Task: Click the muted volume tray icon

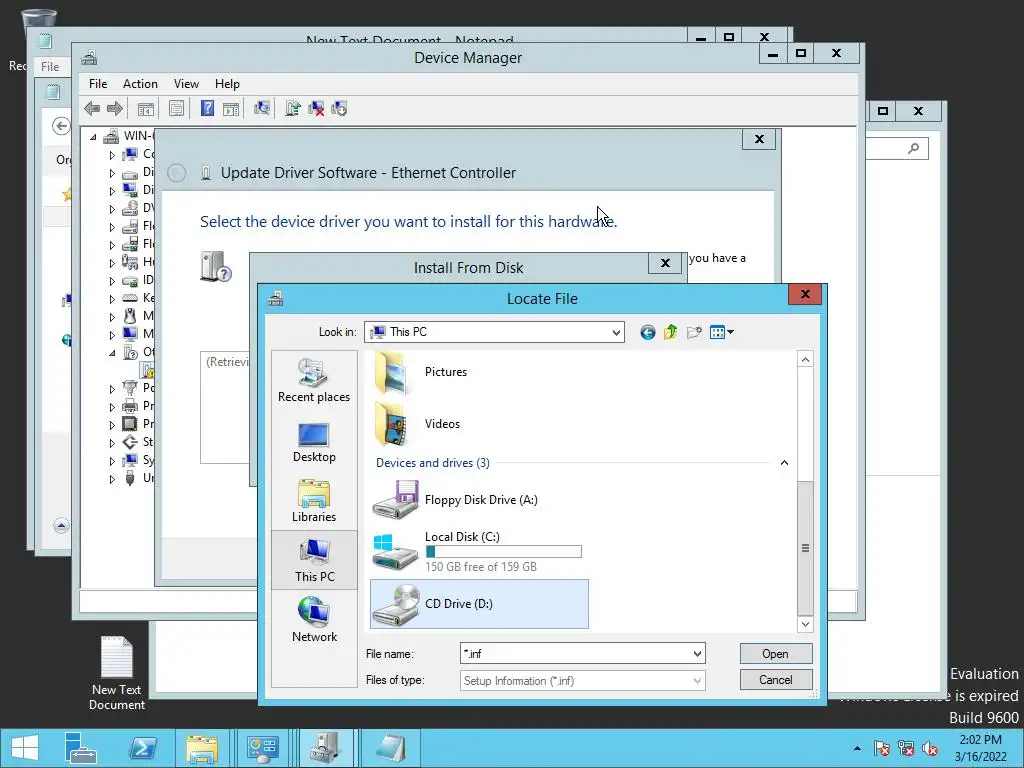Action: point(929,748)
